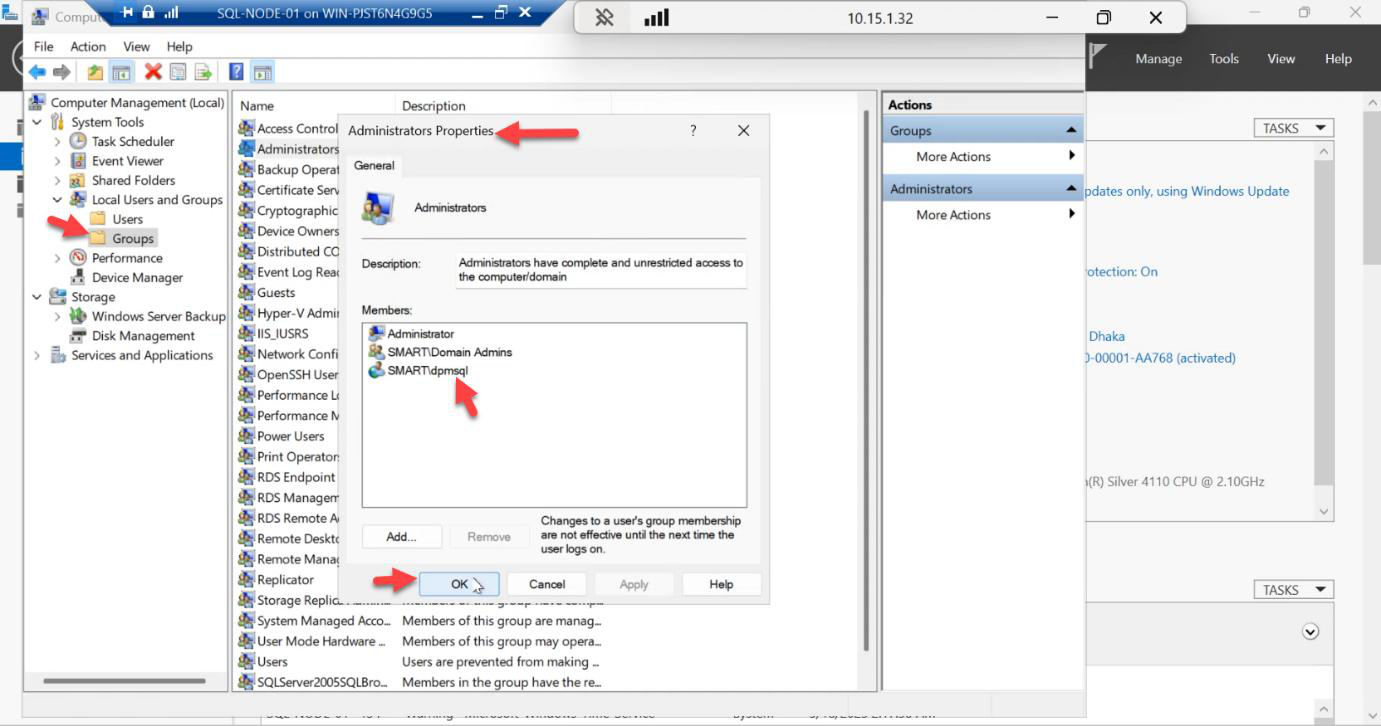Select the Users folder in tree

pyautogui.click(x=117, y=219)
